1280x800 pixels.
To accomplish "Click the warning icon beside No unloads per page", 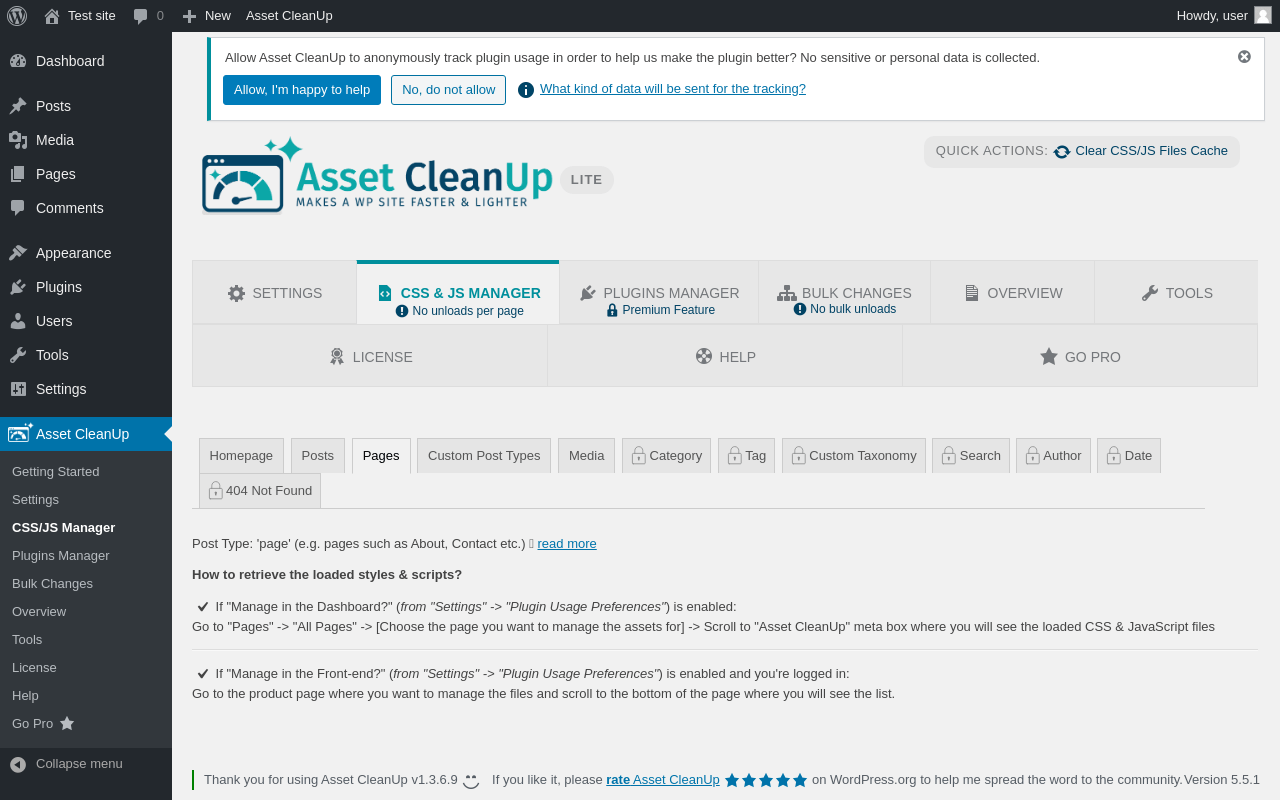I will pyautogui.click(x=402, y=311).
